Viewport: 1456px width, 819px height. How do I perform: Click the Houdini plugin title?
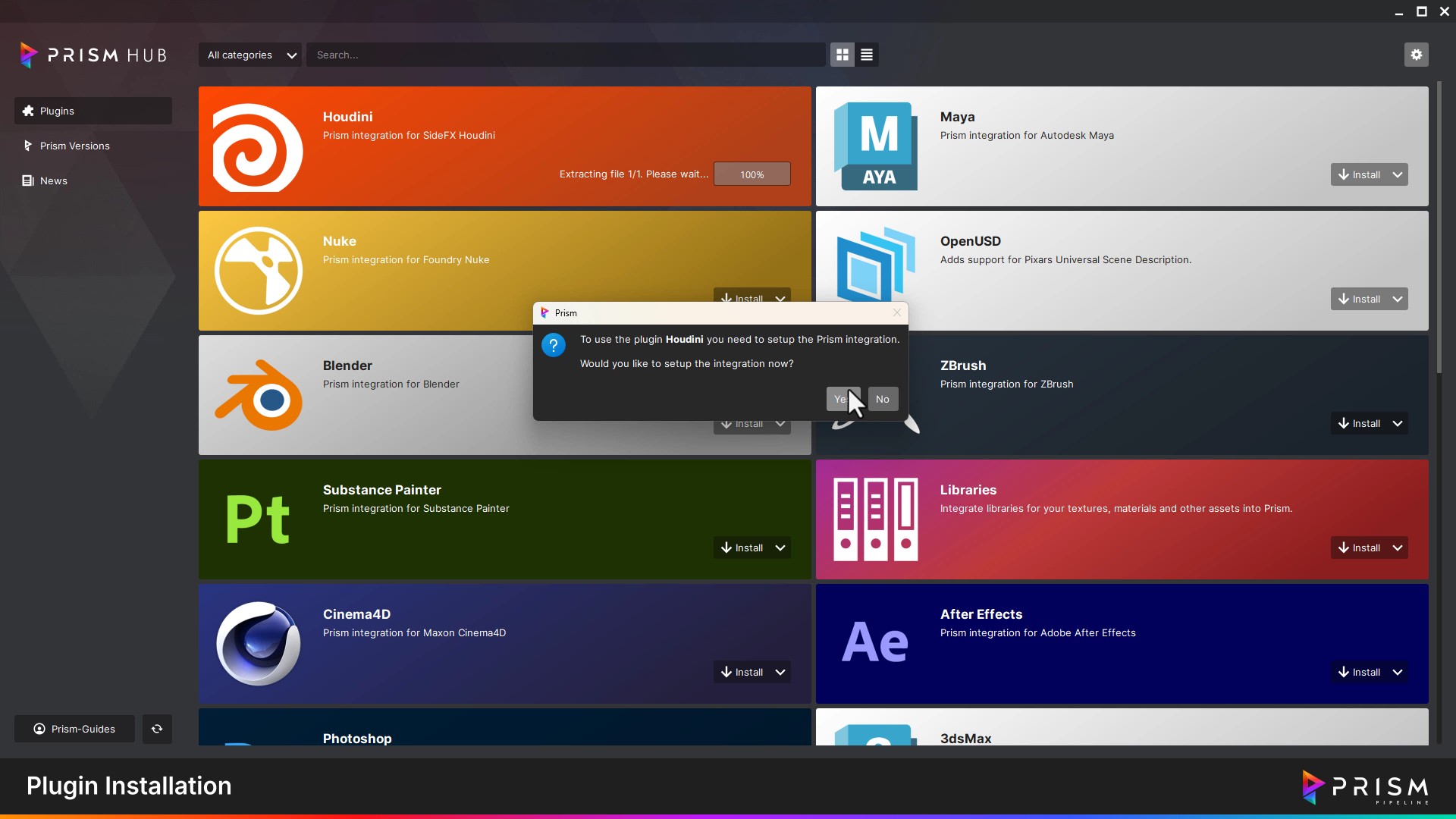347,117
